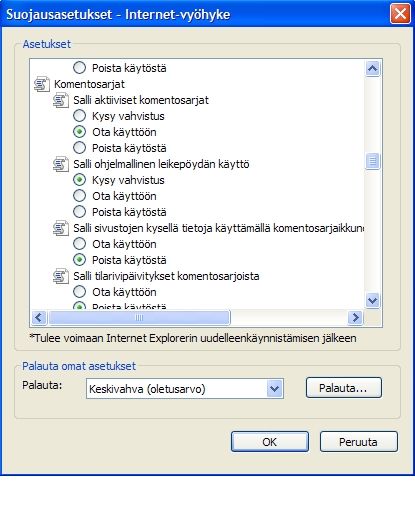The height and width of the screenshot is (520, 415).
Task: Select Ota käyttöön for leikepöydän käyttö
Action: [x=79, y=196]
